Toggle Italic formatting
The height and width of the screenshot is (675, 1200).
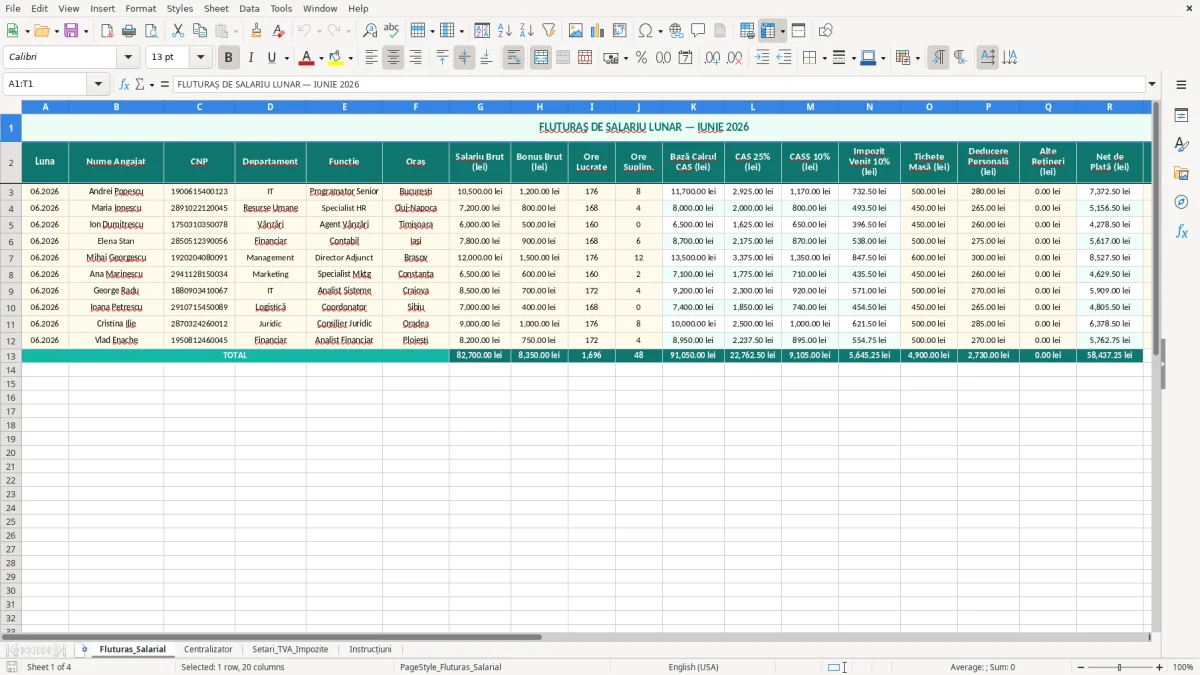pos(250,58)
